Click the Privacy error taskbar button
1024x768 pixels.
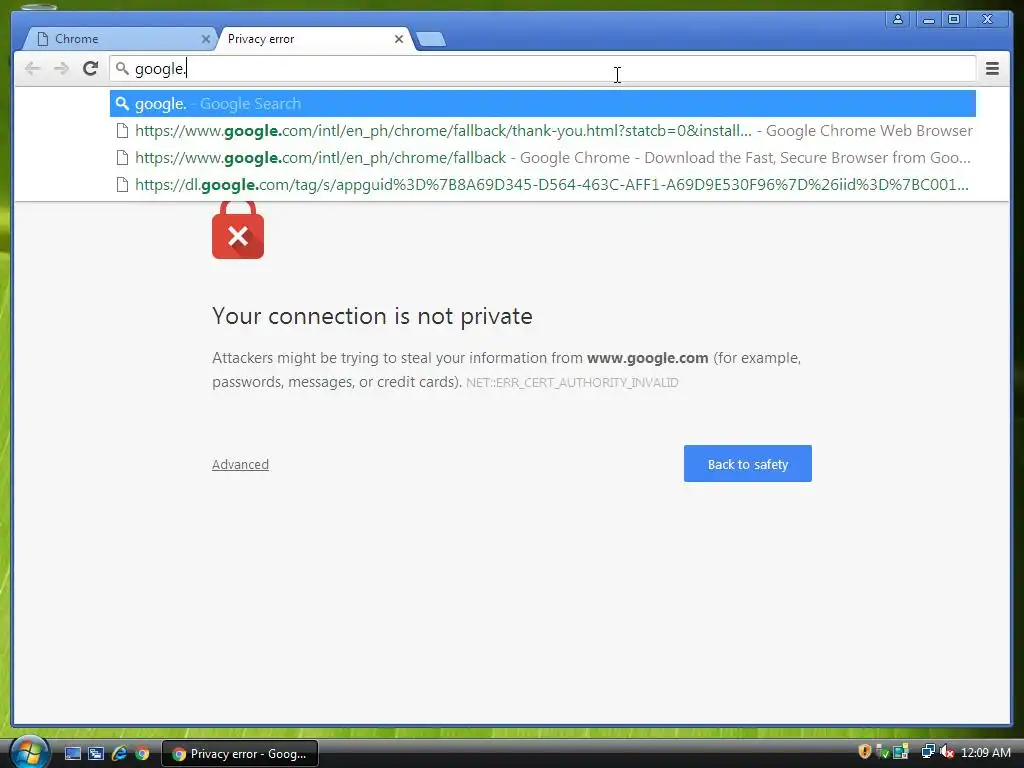coord(240,754)
